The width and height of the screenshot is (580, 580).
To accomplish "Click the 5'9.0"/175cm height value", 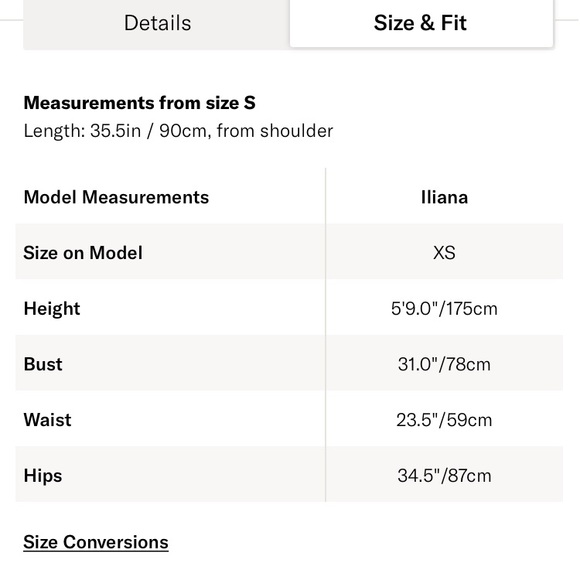I will point(444,308).
